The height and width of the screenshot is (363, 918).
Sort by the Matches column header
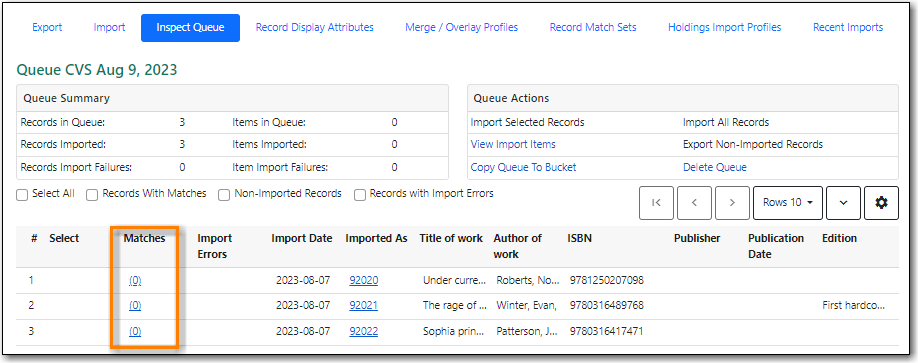click(145, 238)
